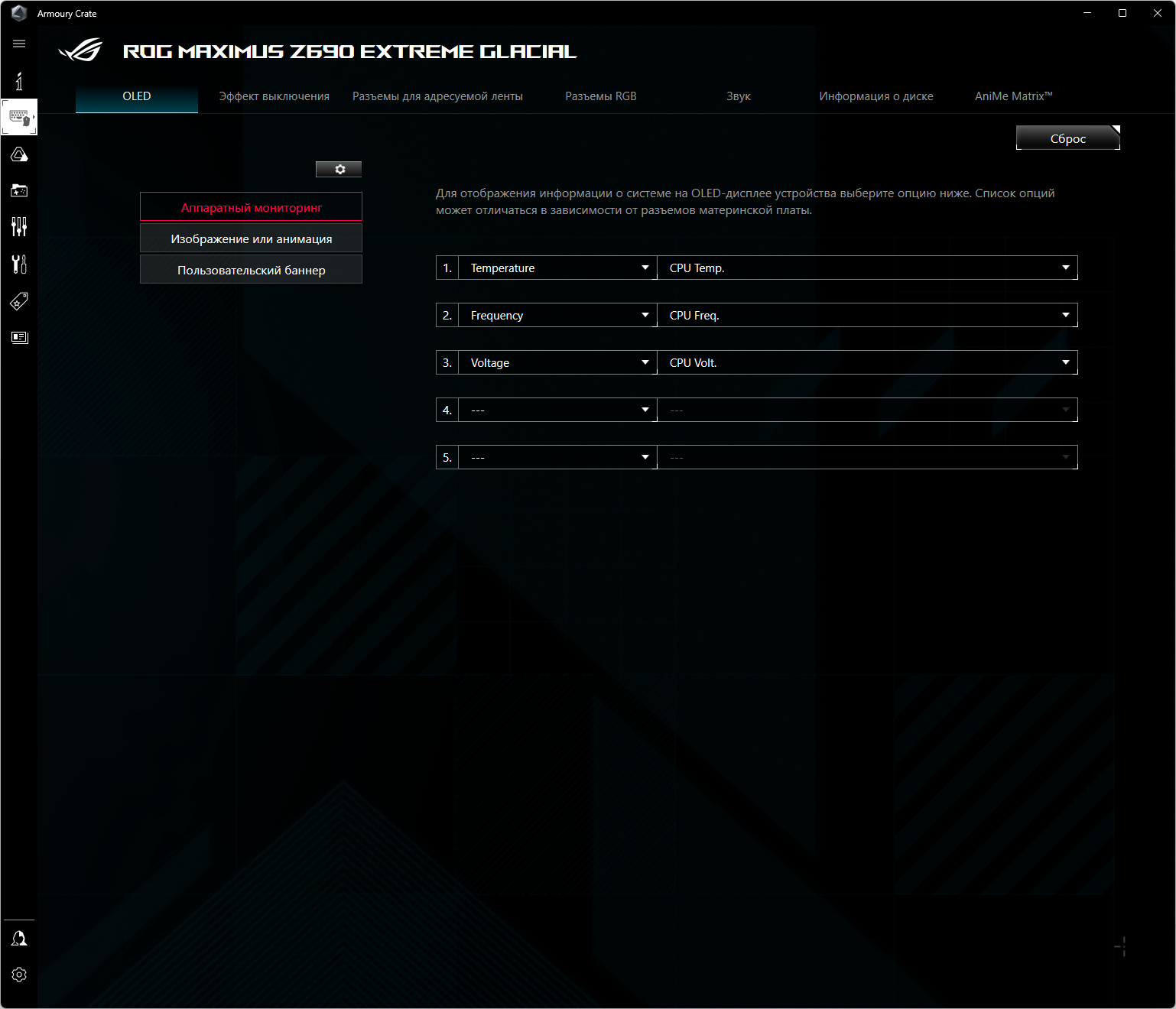
Task: Open the Voltage category dropdown in row 3
Action: point(557,362)
